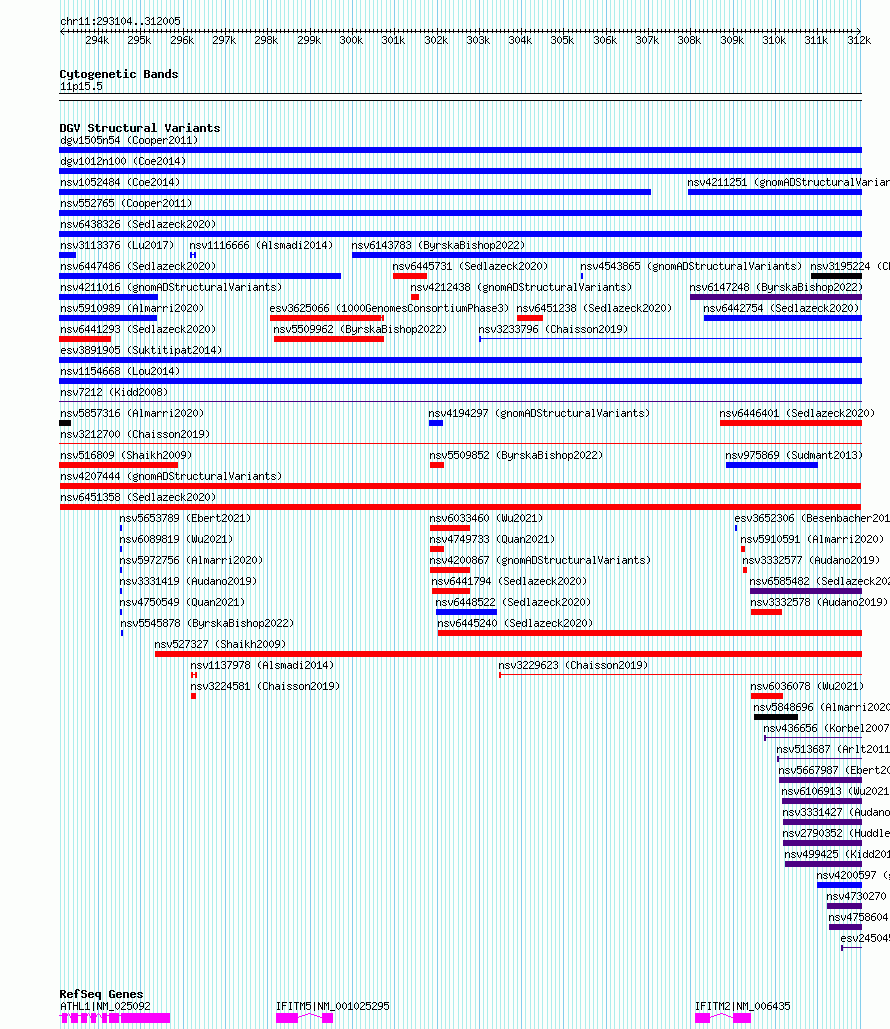This screenshot has height=1029, width=890.
Task: Click the blue bar of nsv6448522
Action: point(466,612)
